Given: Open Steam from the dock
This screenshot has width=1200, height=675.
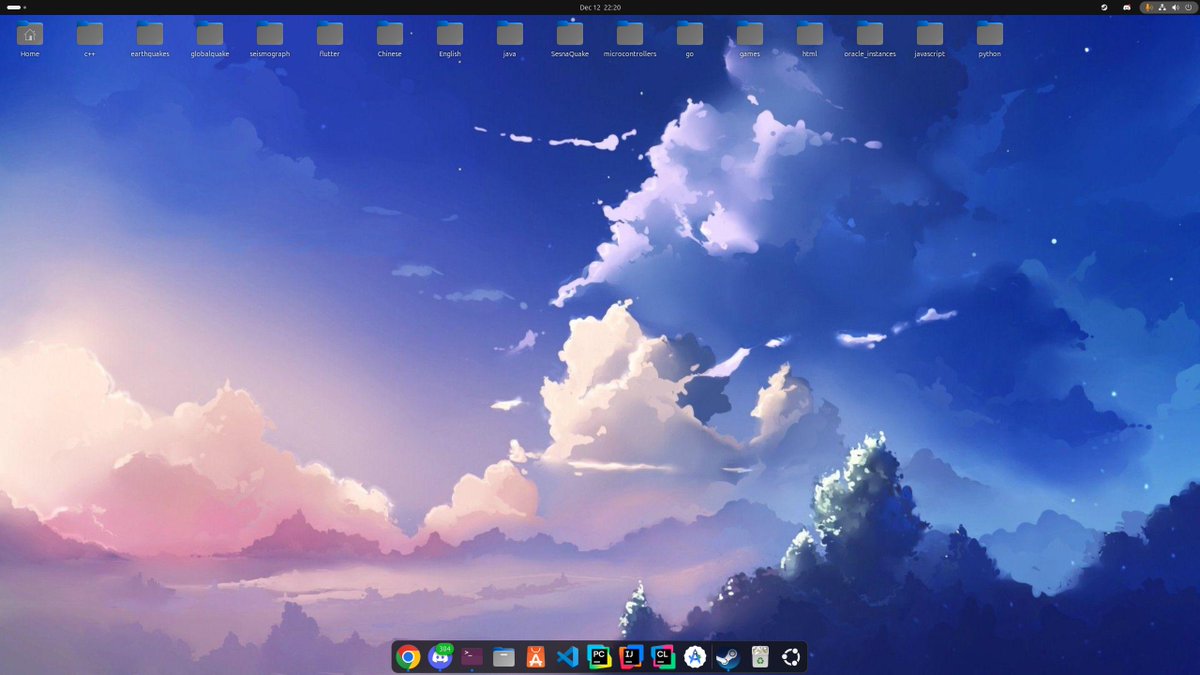Looking at the screenshot, I should coord(728,657).
